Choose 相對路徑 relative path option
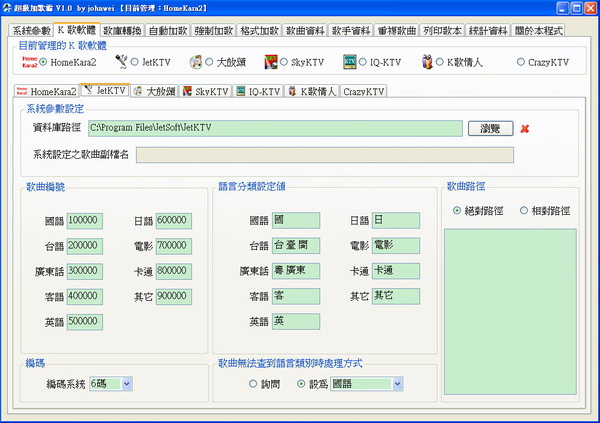 click(x=524, y=210)
